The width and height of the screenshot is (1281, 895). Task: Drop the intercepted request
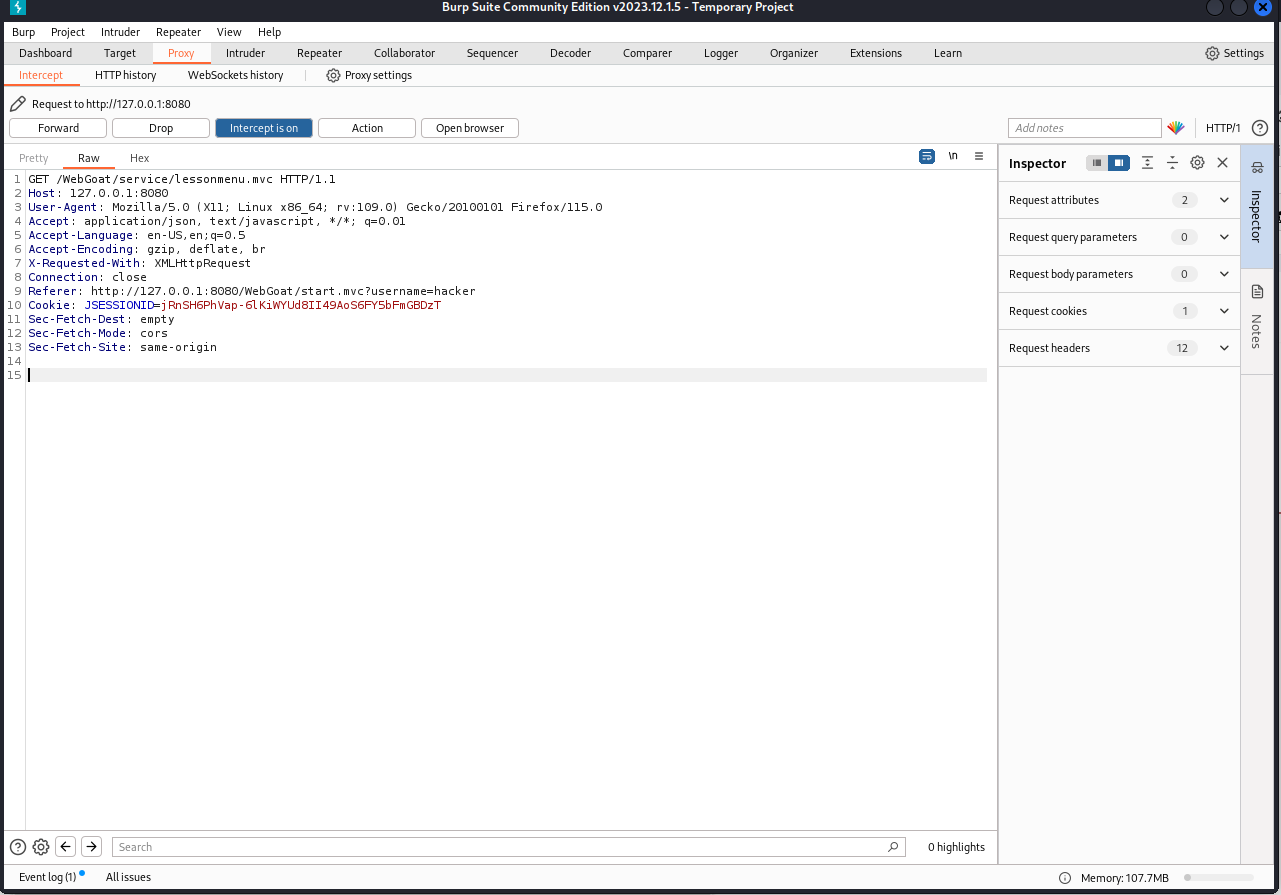coord(161,128)
